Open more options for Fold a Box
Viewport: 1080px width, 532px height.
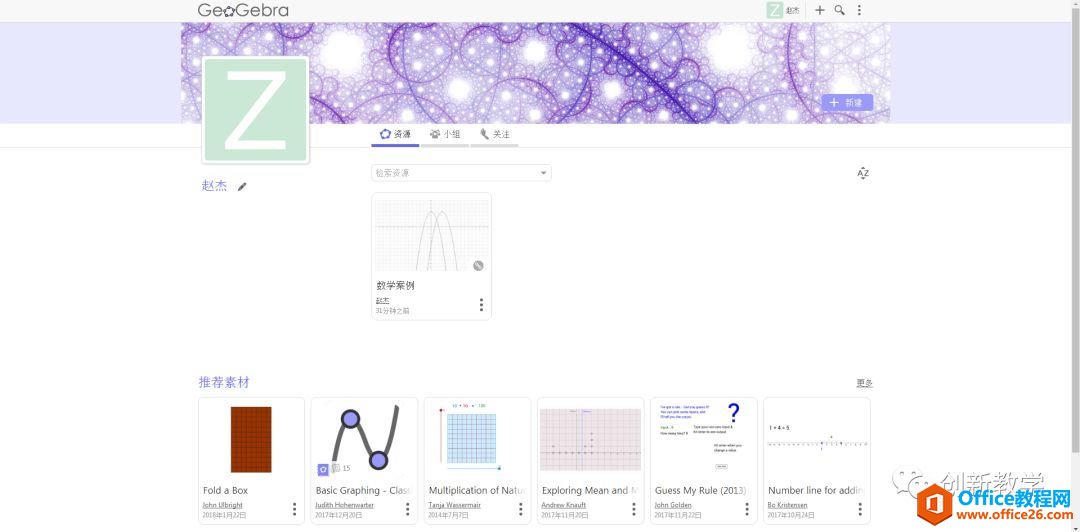pyautogui.click(x=294, y=509)
